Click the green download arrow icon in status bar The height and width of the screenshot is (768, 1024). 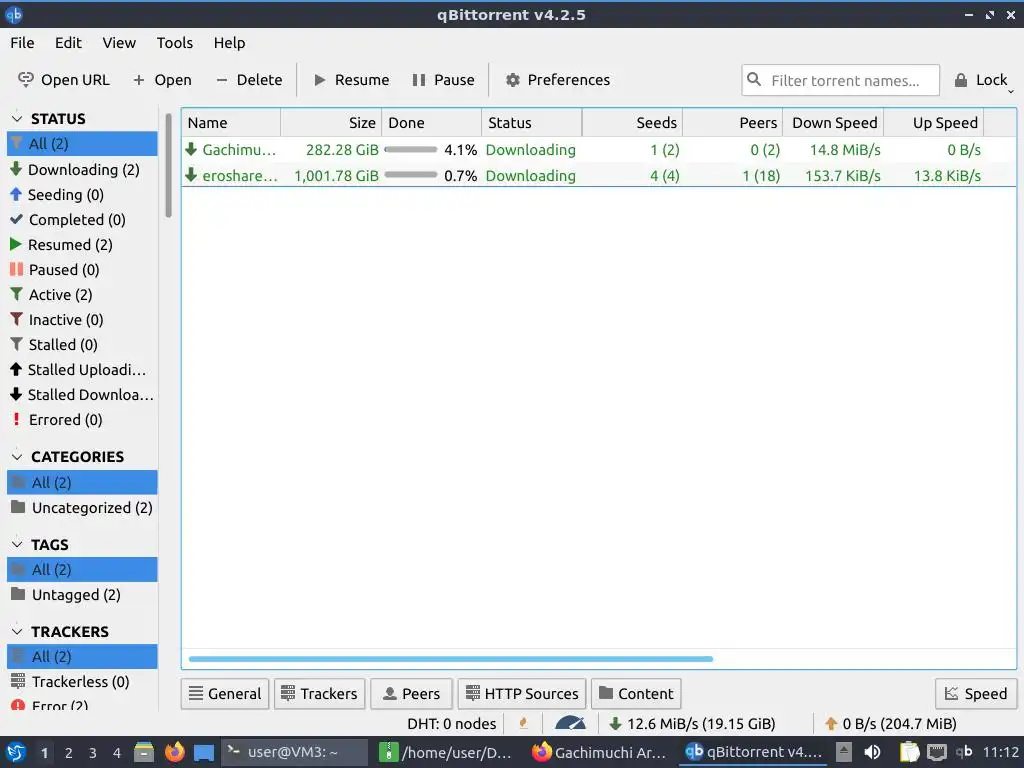click(615, 724)
